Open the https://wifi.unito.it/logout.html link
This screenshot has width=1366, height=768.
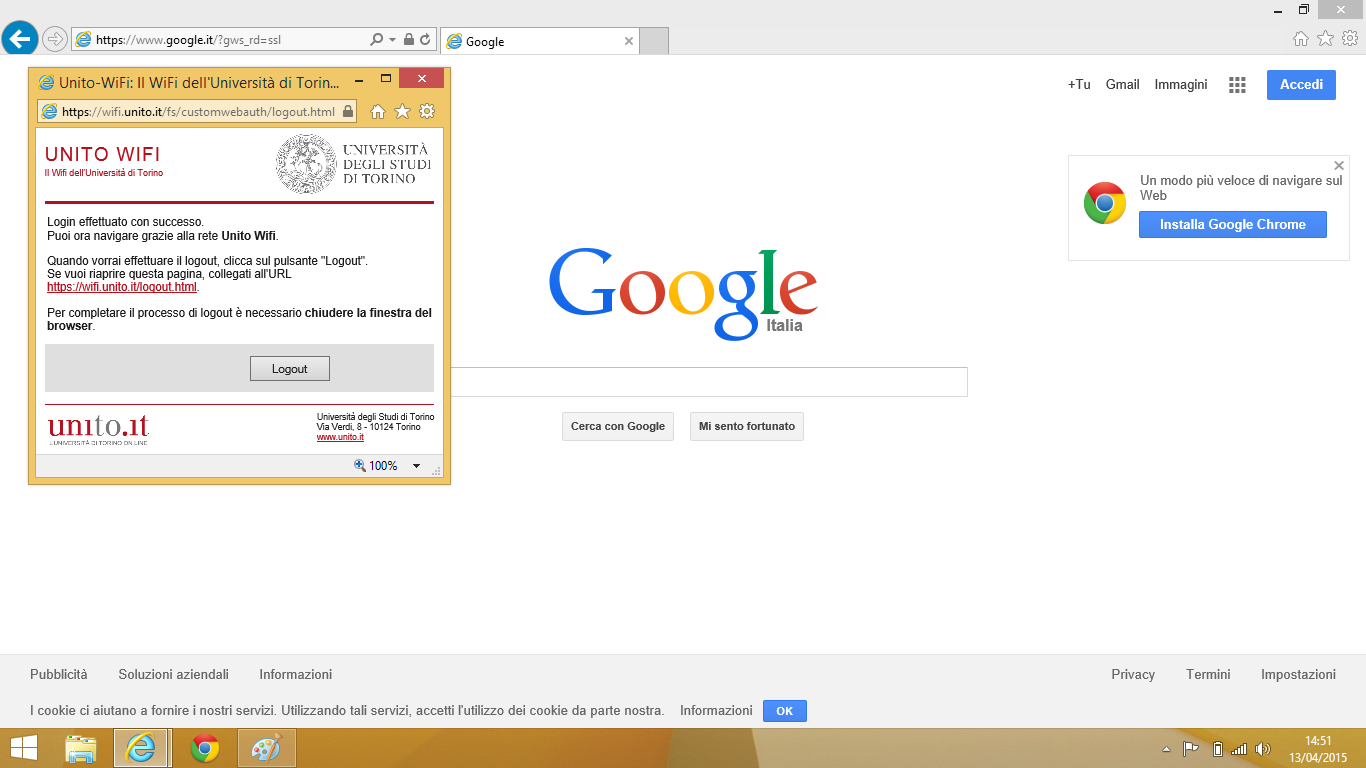tap(122, 287)
